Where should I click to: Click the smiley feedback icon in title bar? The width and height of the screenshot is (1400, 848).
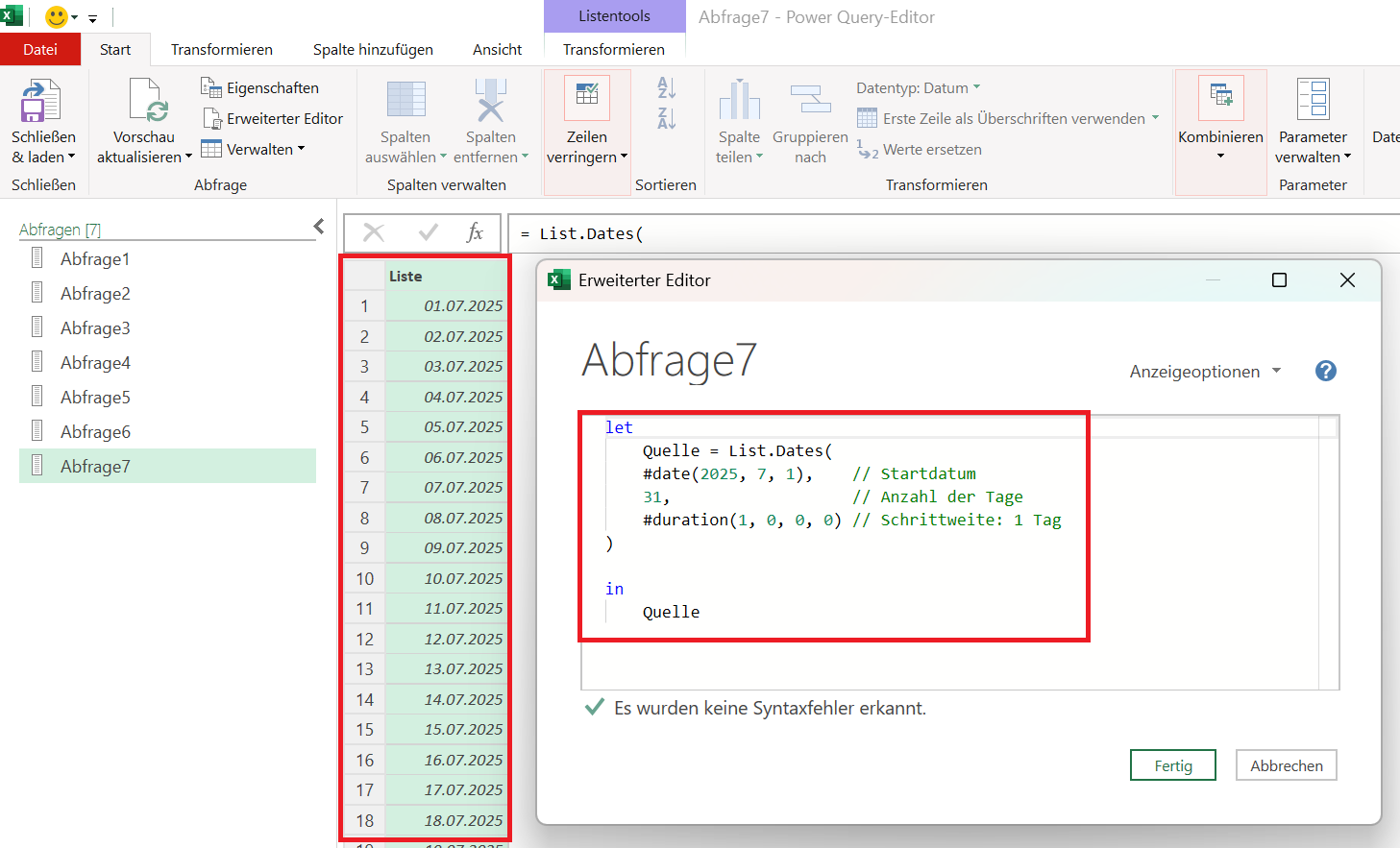tap(57, 16)
